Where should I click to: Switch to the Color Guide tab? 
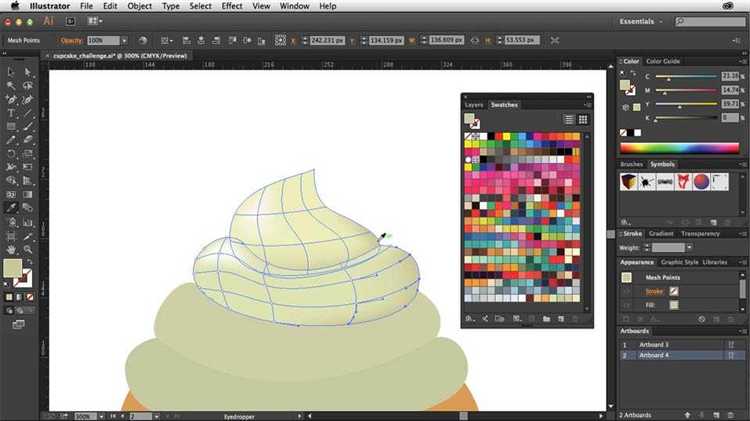pos(663,61)
